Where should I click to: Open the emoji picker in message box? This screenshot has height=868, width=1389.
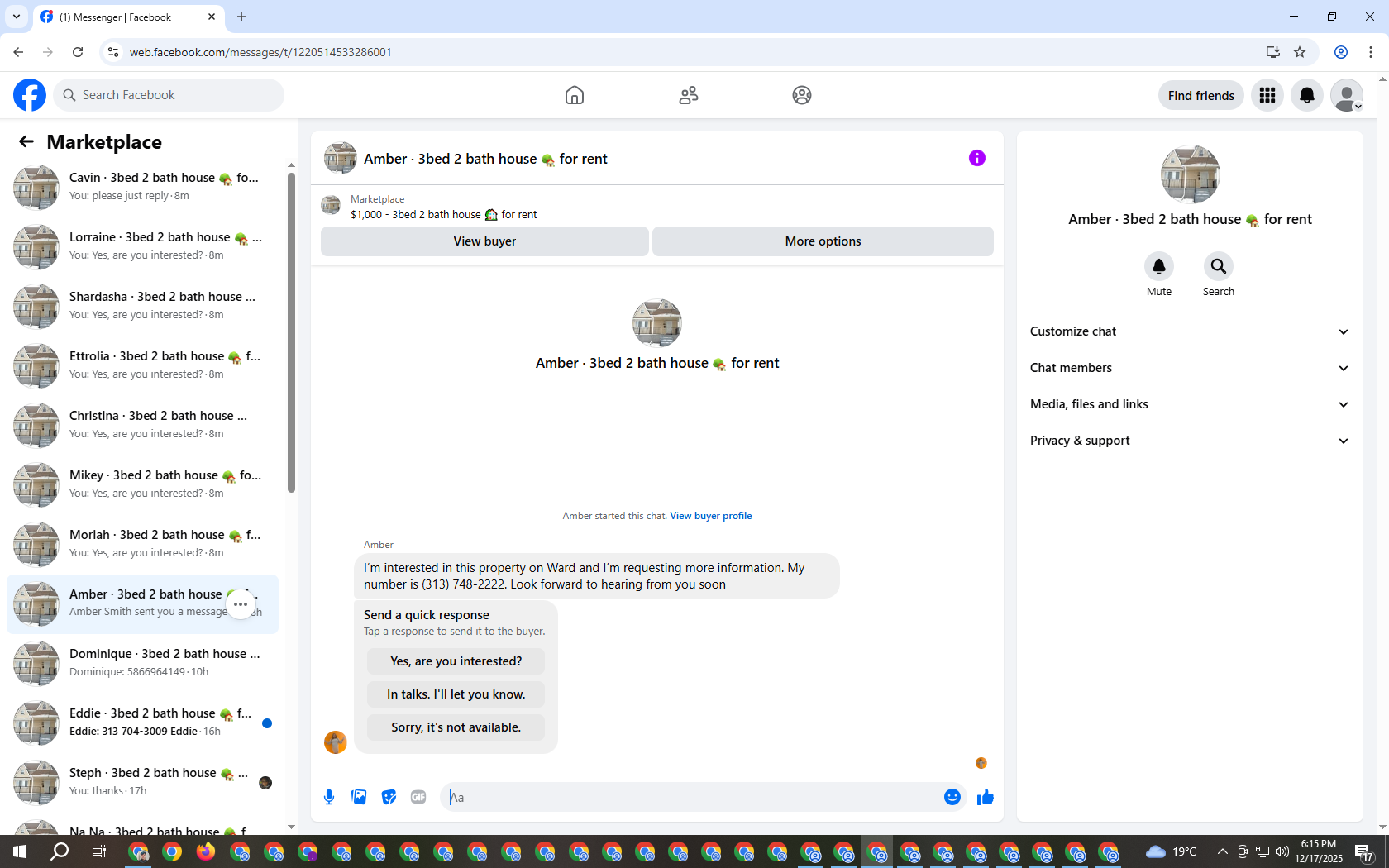point(952,797)
